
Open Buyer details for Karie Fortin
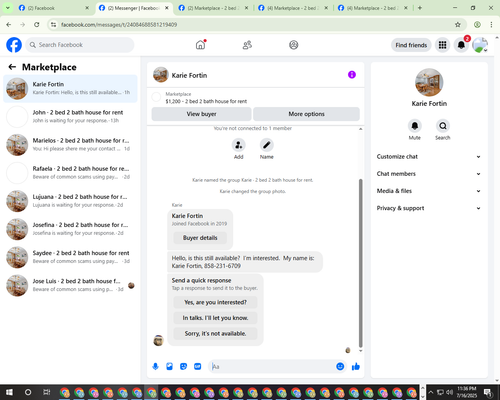(x=200, y=238)
